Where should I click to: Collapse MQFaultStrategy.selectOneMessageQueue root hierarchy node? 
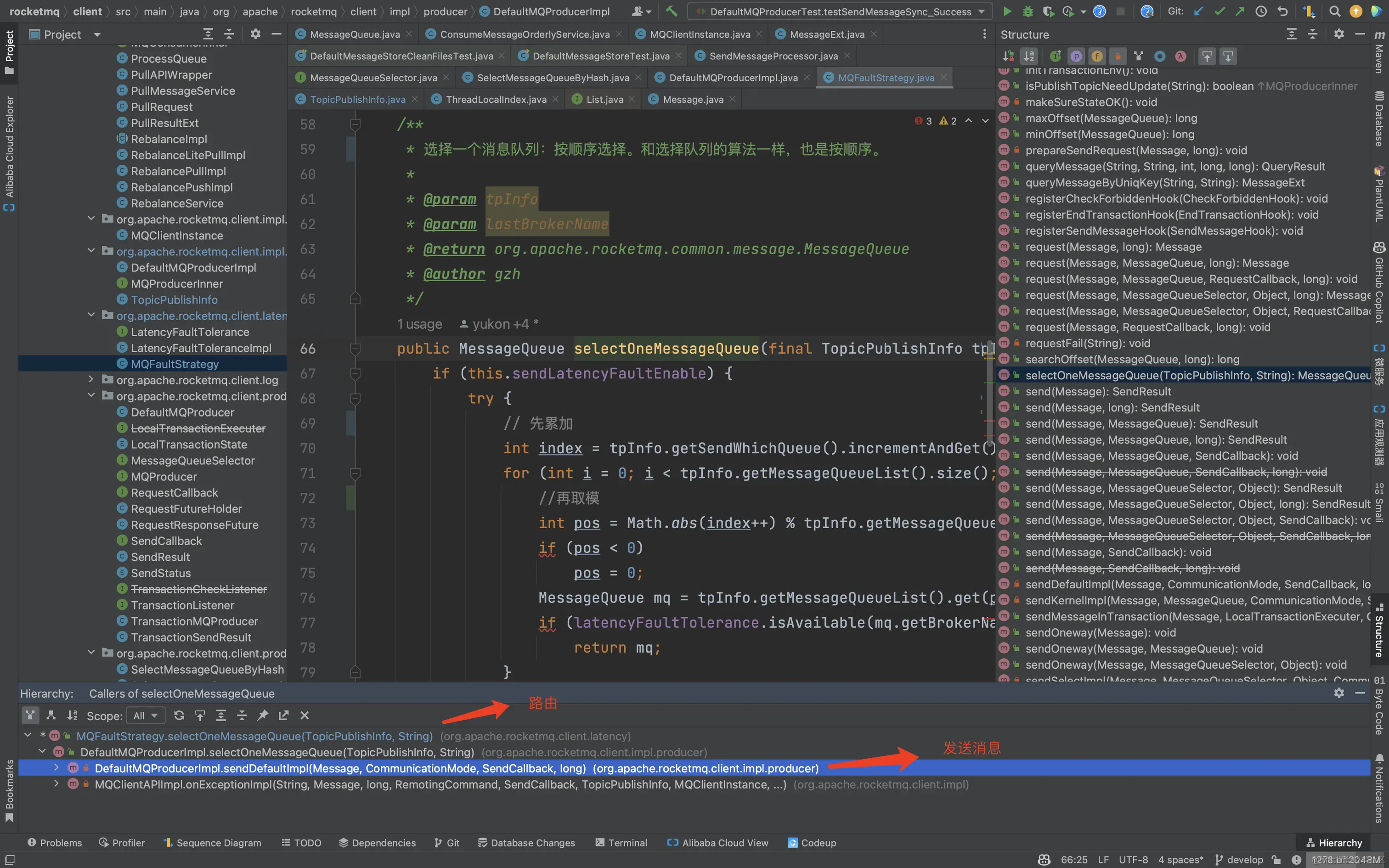28,735
